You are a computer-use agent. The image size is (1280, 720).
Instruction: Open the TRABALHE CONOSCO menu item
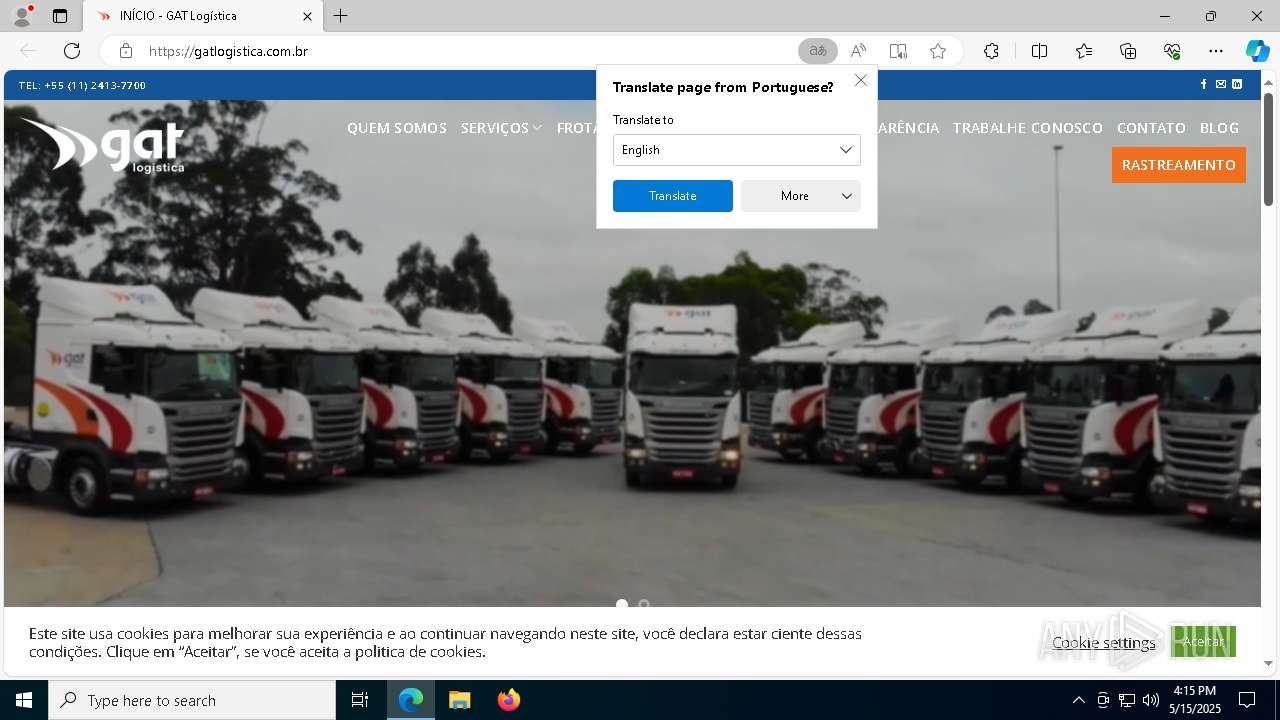click(1028, 128)
